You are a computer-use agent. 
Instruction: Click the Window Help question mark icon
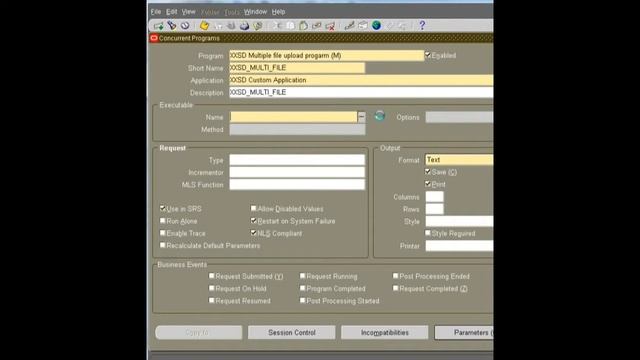click(x=422, y=26)
